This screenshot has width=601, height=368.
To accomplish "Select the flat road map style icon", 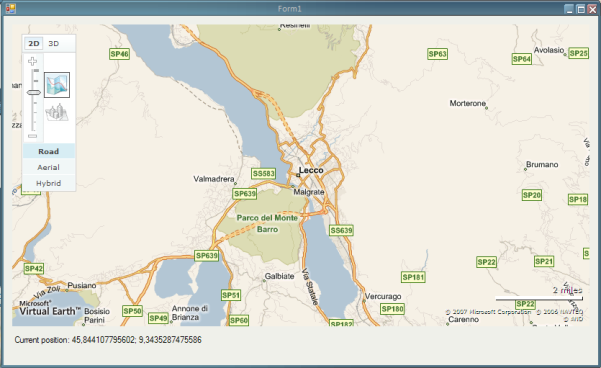I will coord(57,85).
